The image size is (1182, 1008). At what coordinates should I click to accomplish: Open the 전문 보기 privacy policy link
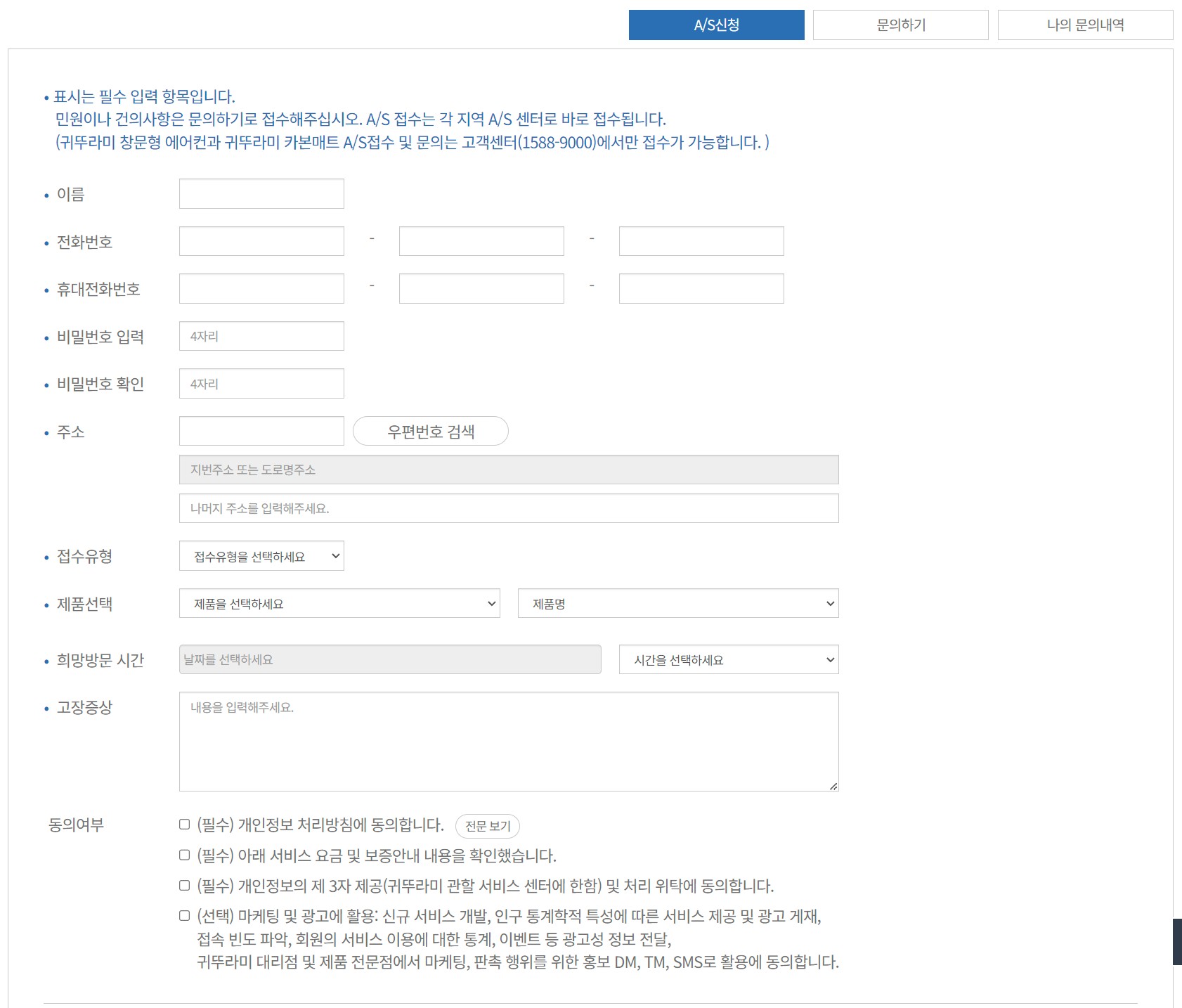click(488, 826)
